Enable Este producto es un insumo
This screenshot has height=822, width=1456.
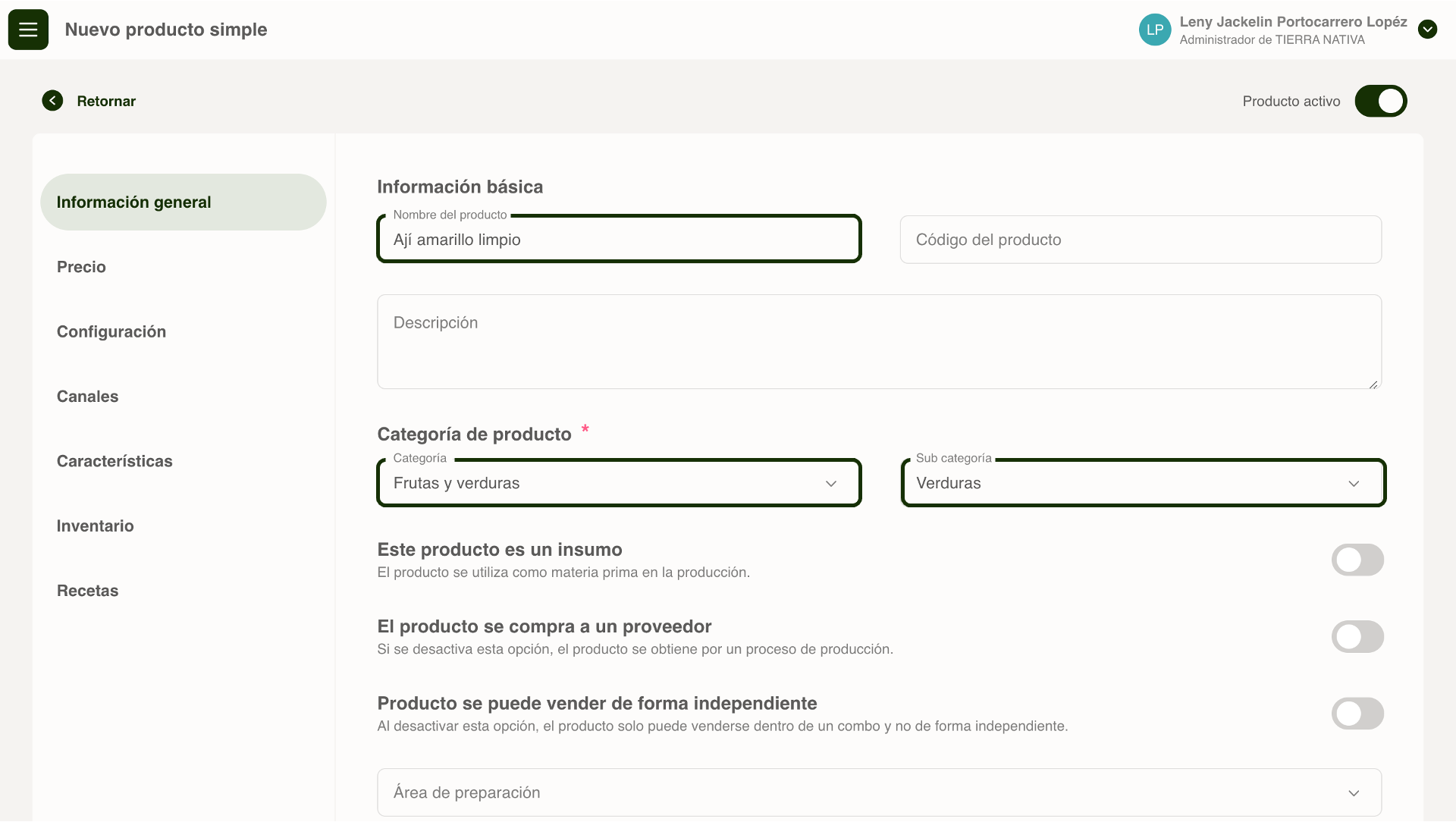(x=1357, y=560)
